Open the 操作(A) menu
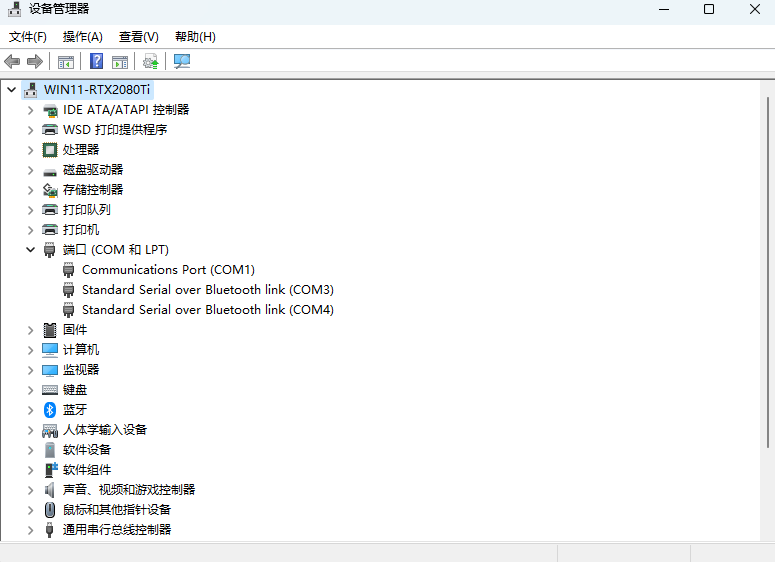This screenshot has width=775, height=562. point(83,37)
